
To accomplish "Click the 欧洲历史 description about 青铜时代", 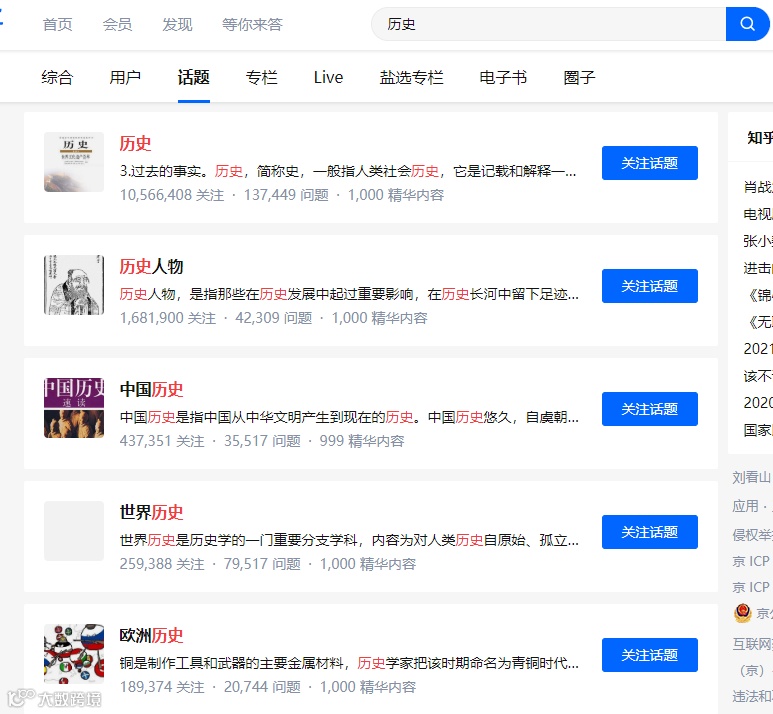I will [349, 663].
